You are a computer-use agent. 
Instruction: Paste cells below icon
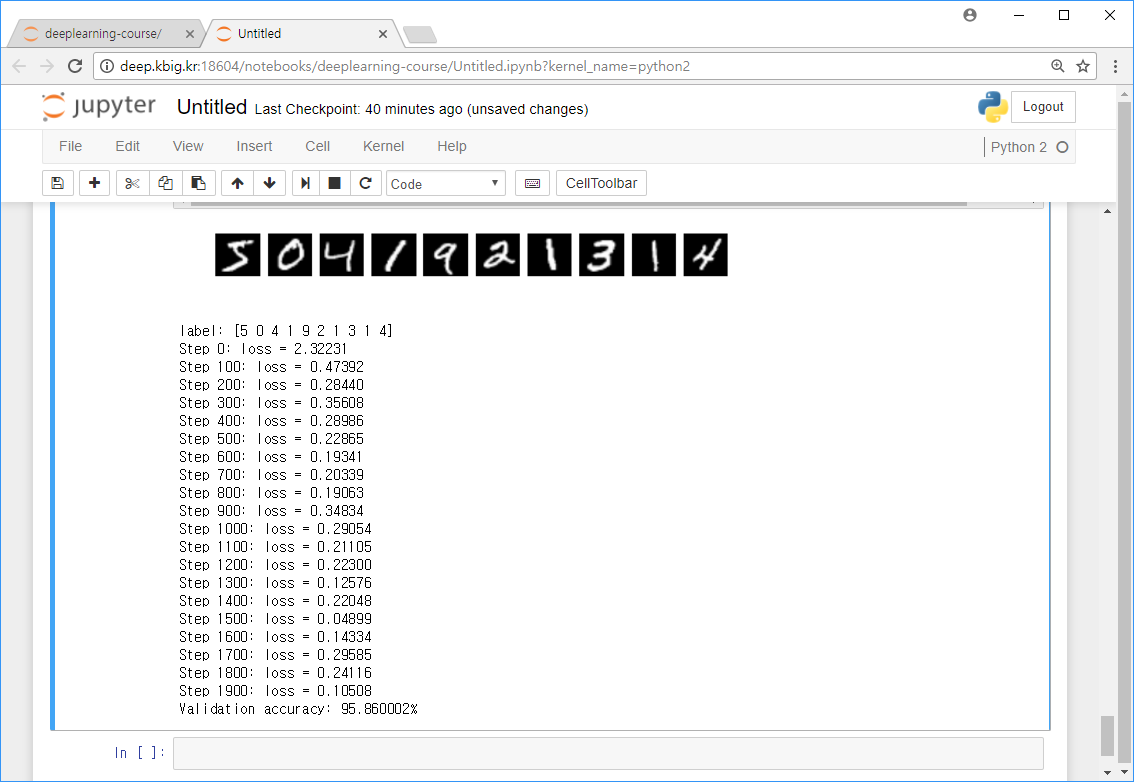(x=198, y=183)
